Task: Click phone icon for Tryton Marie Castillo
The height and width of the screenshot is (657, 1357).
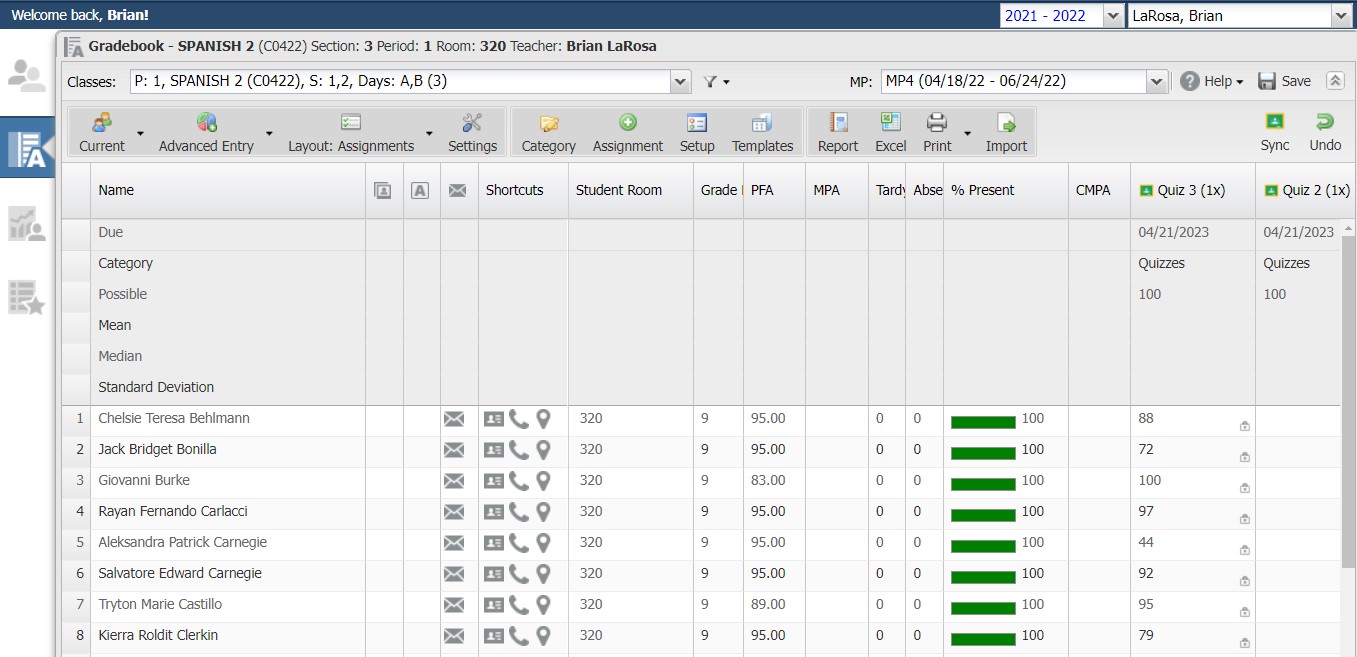Action: pyautogui.click(x=519, y=605)
